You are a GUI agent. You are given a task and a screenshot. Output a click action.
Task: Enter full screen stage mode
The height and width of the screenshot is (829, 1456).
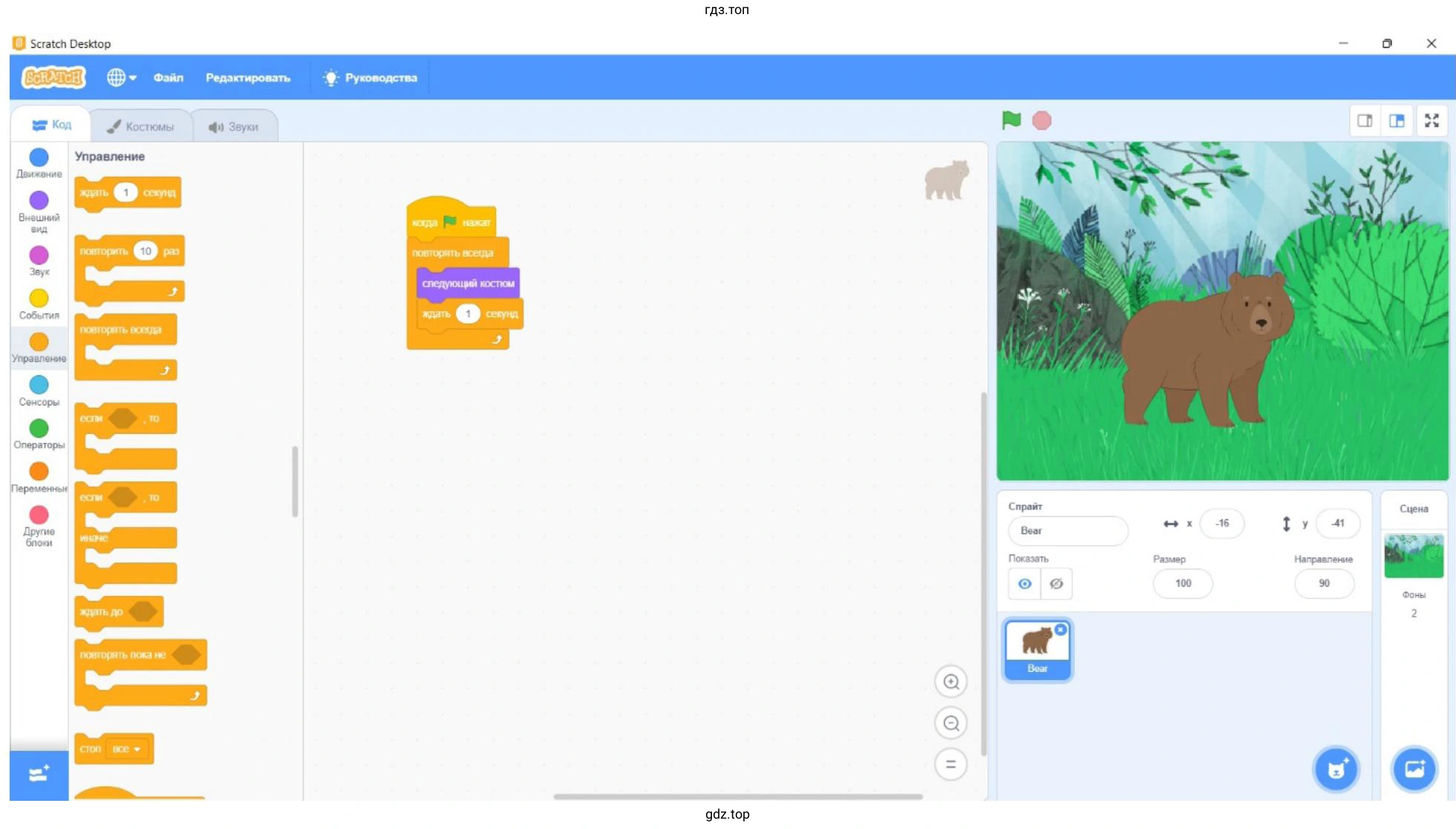pyautogui.click(x=1432, y=121)
